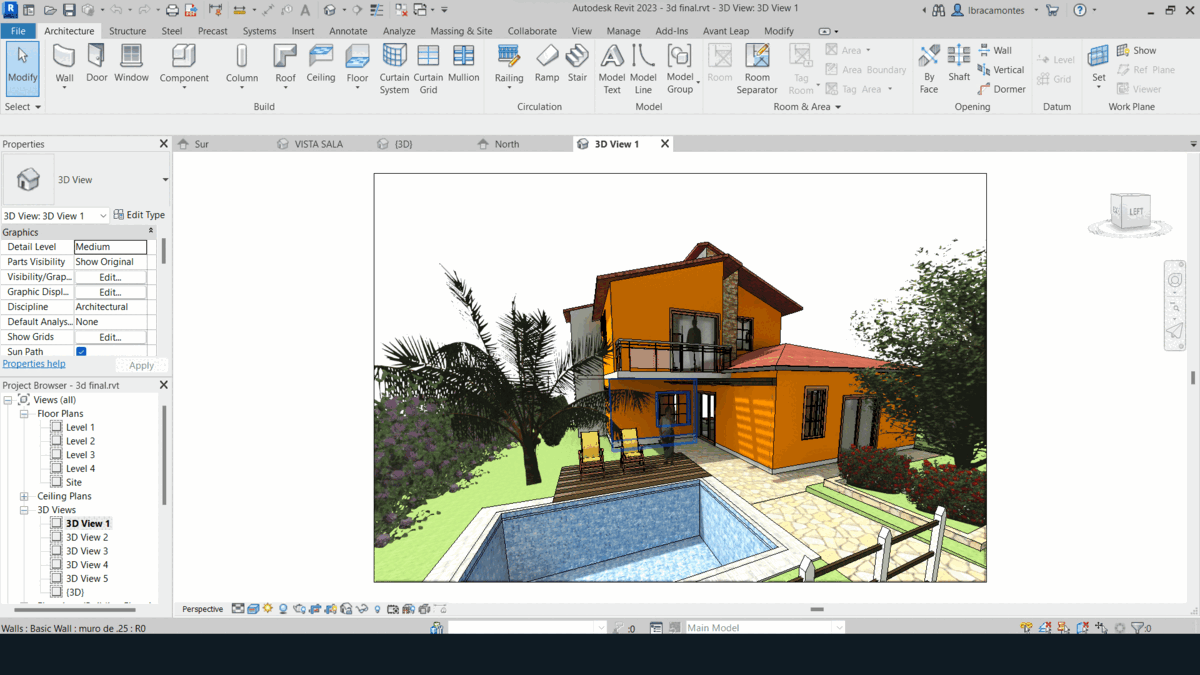Open the File menu
The width and height of the screenshot is (1200, 675).
tap(18, 31)
